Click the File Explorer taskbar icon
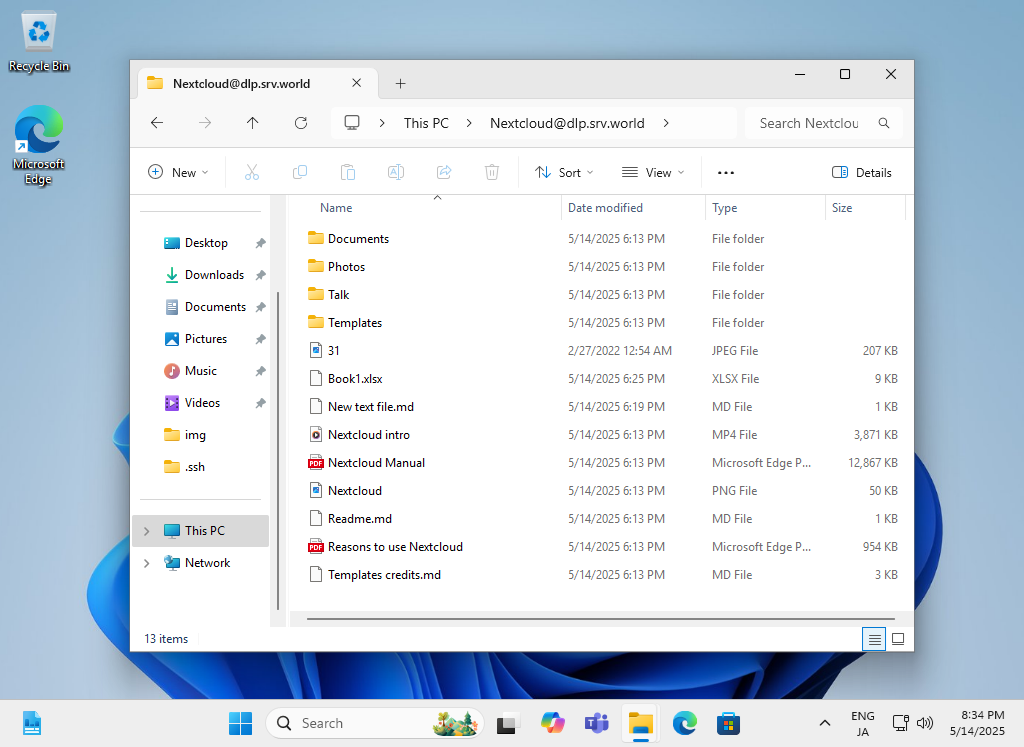Viewport: 1024px width, 747px height. [641, 723]
